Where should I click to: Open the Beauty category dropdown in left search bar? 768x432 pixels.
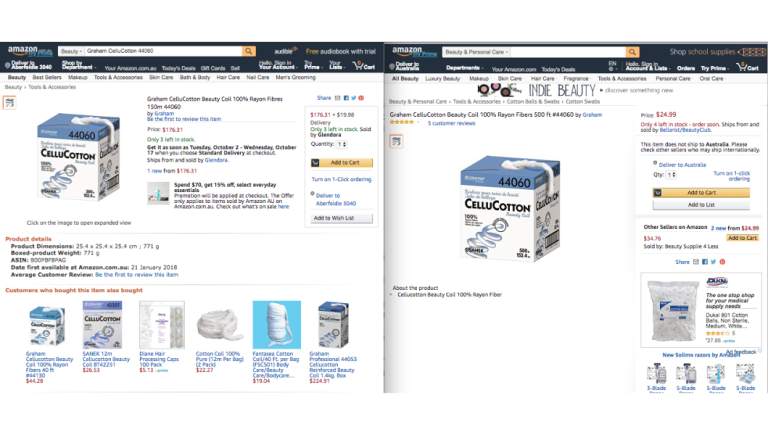point(71,51)
